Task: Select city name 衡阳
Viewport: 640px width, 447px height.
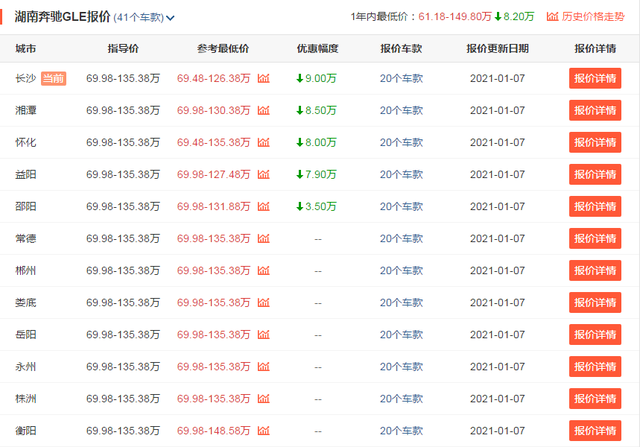Action: tap(26, 431)
